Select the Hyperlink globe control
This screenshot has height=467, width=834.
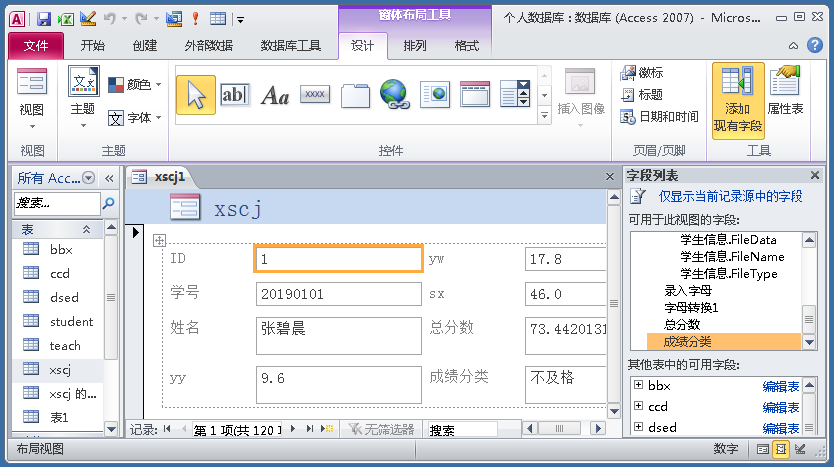[395, 94]
